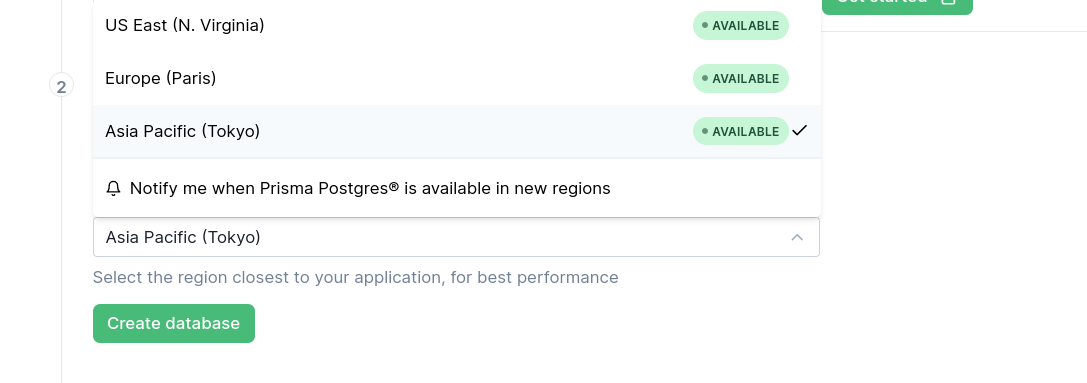Click the bell icon beside Notify me
The image size is (1087, 383).
pyautogui.click(x=114, y=189)
